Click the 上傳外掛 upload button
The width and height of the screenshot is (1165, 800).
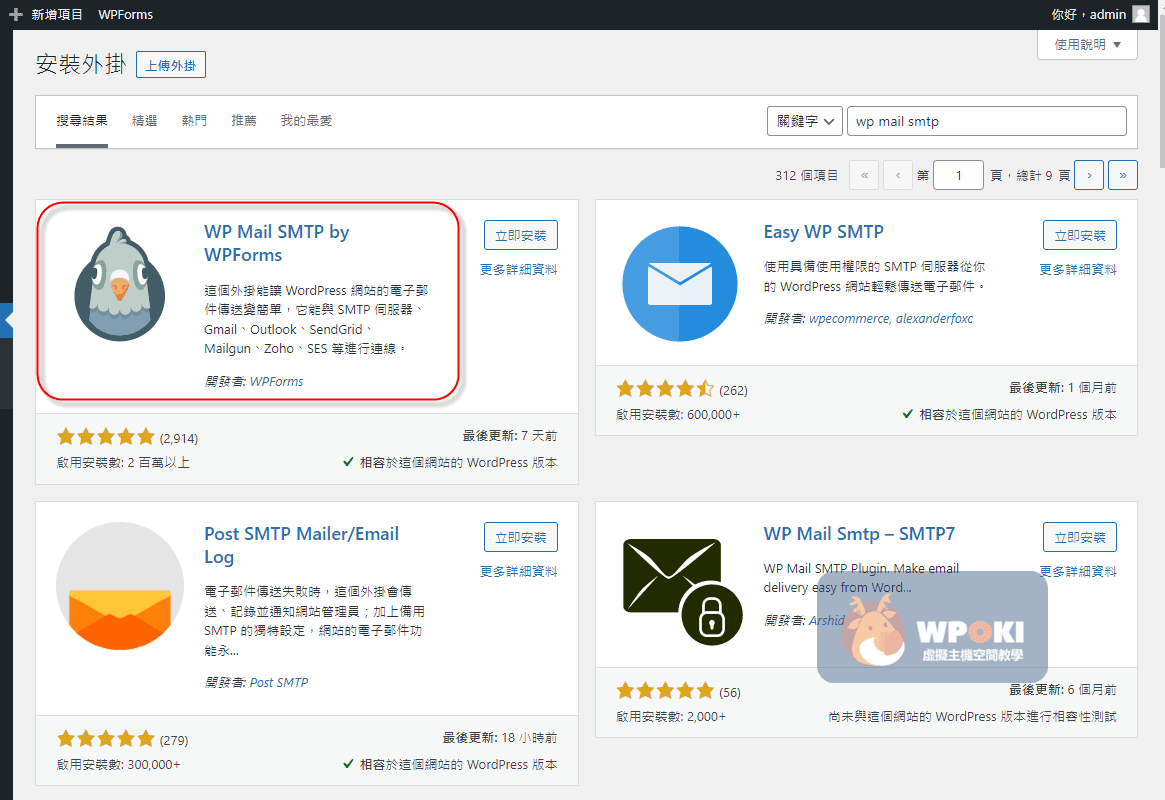(x=171, y=65)
